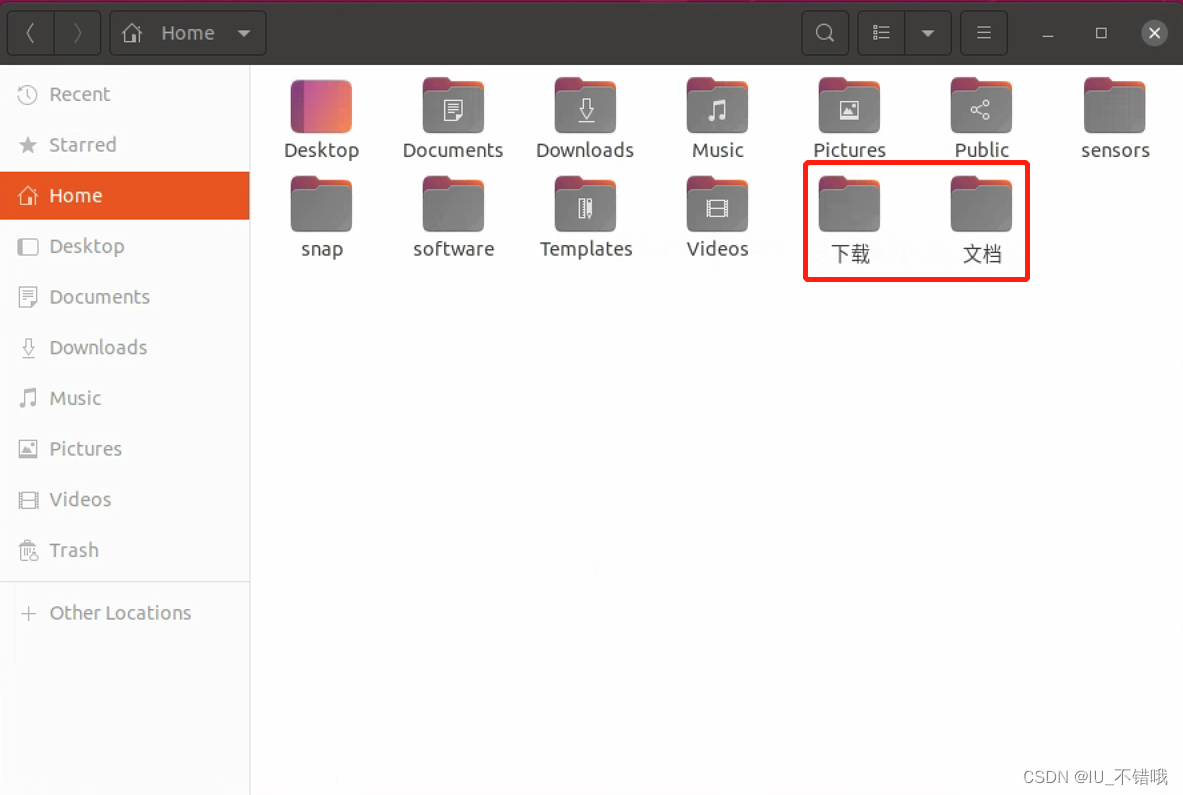This screenshot has width=1183, height=795.
Task: Select the sensors folder icon
Action: [1114, 106]
